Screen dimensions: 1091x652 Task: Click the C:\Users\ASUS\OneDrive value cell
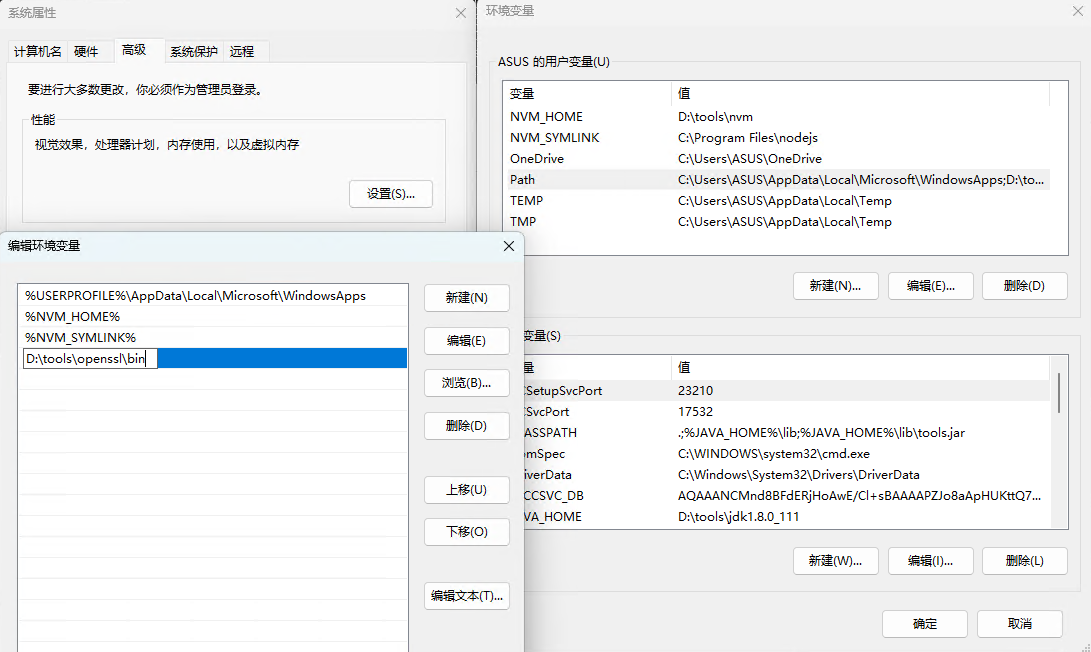click(x=750, y=159)
